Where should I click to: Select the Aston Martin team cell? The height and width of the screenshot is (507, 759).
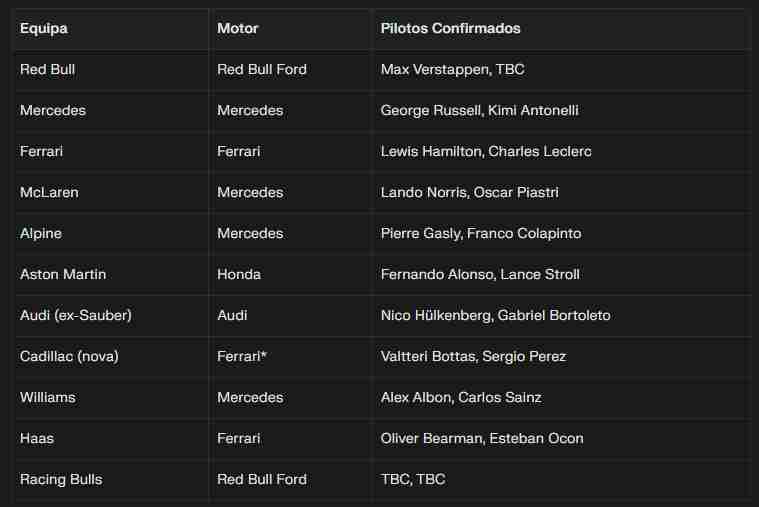click(x=63, y=275)
